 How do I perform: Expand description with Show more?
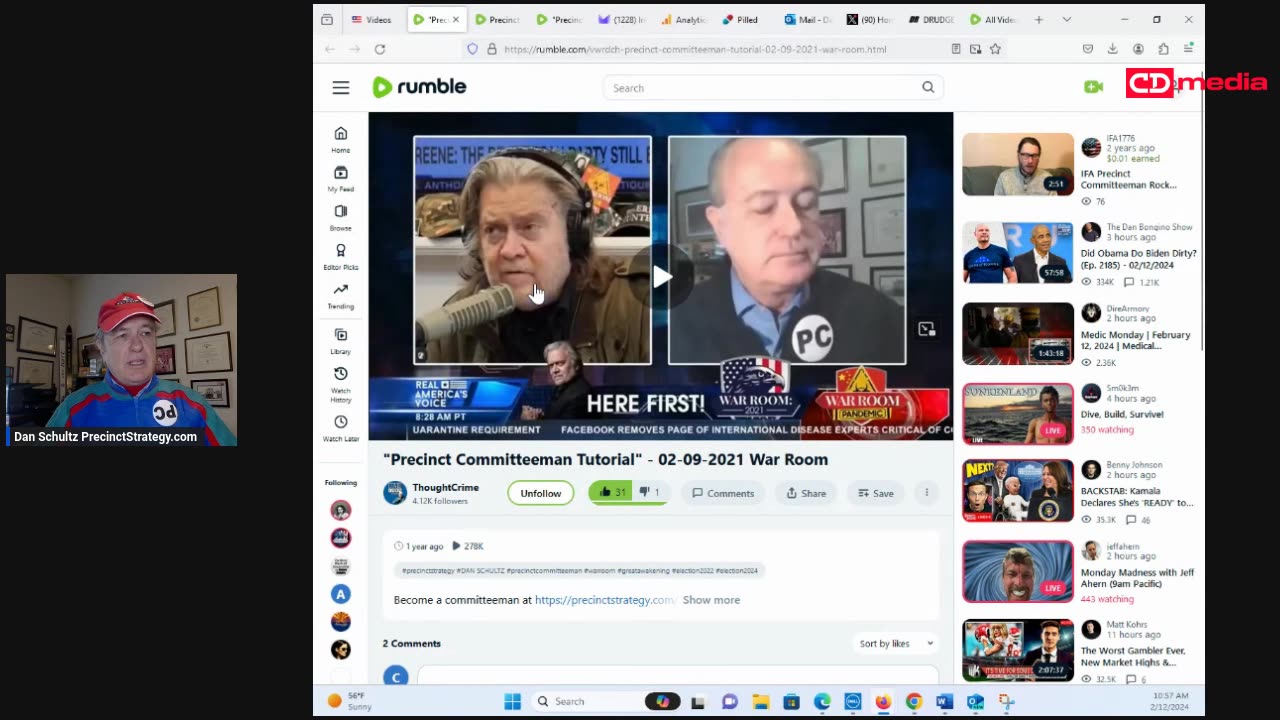pyautogui.click(x=711, y=600)
